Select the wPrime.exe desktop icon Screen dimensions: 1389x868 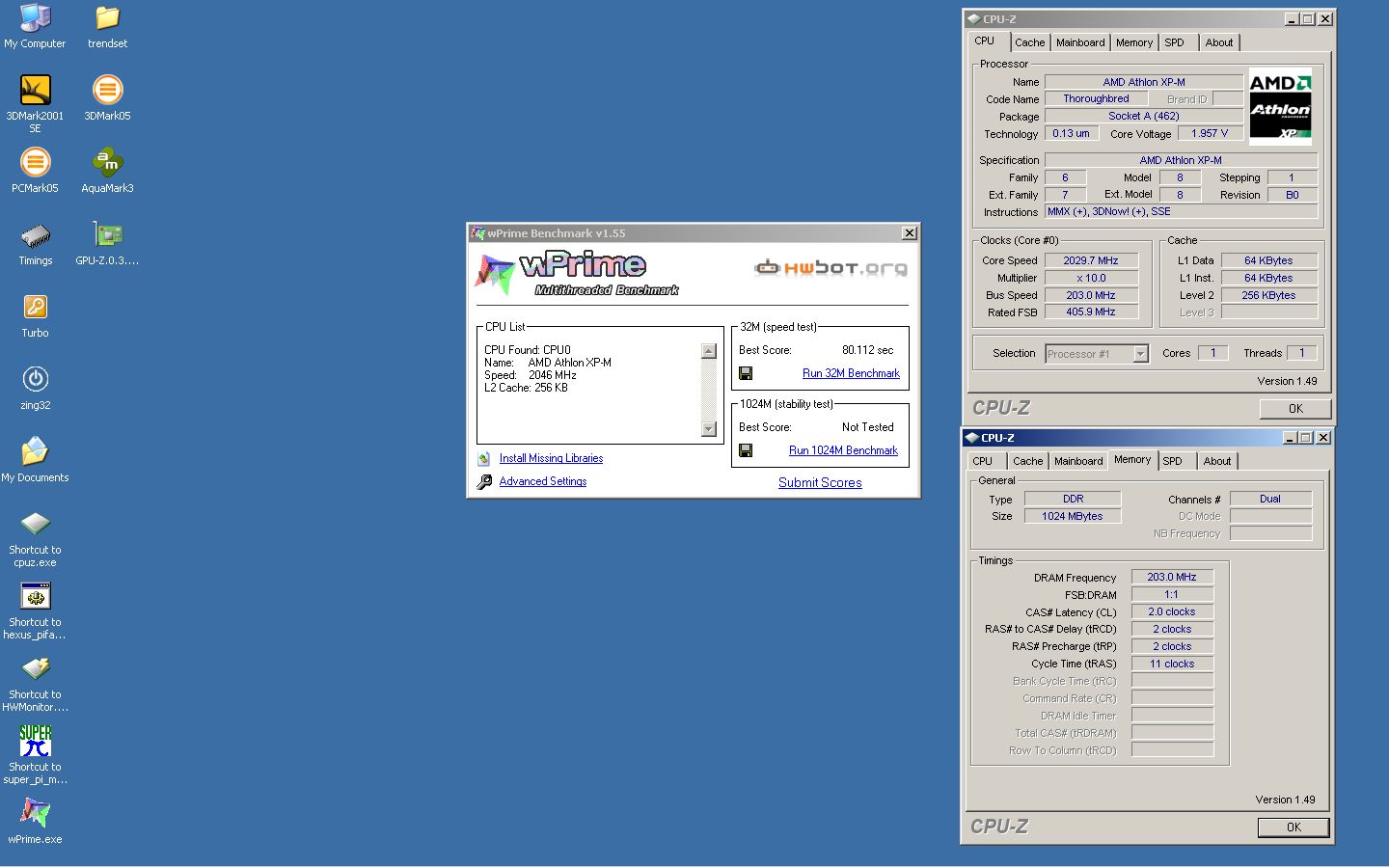35,813
